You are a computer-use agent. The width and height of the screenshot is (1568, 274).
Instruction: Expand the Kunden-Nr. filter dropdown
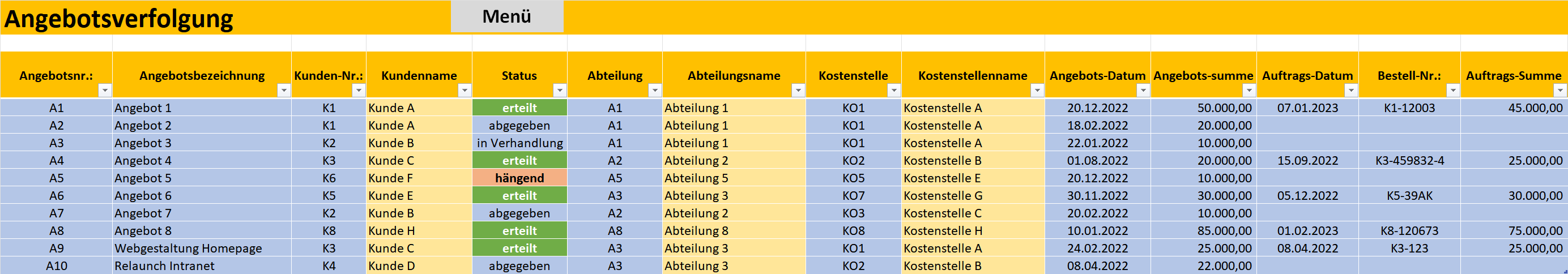click(x=359, y=90)
